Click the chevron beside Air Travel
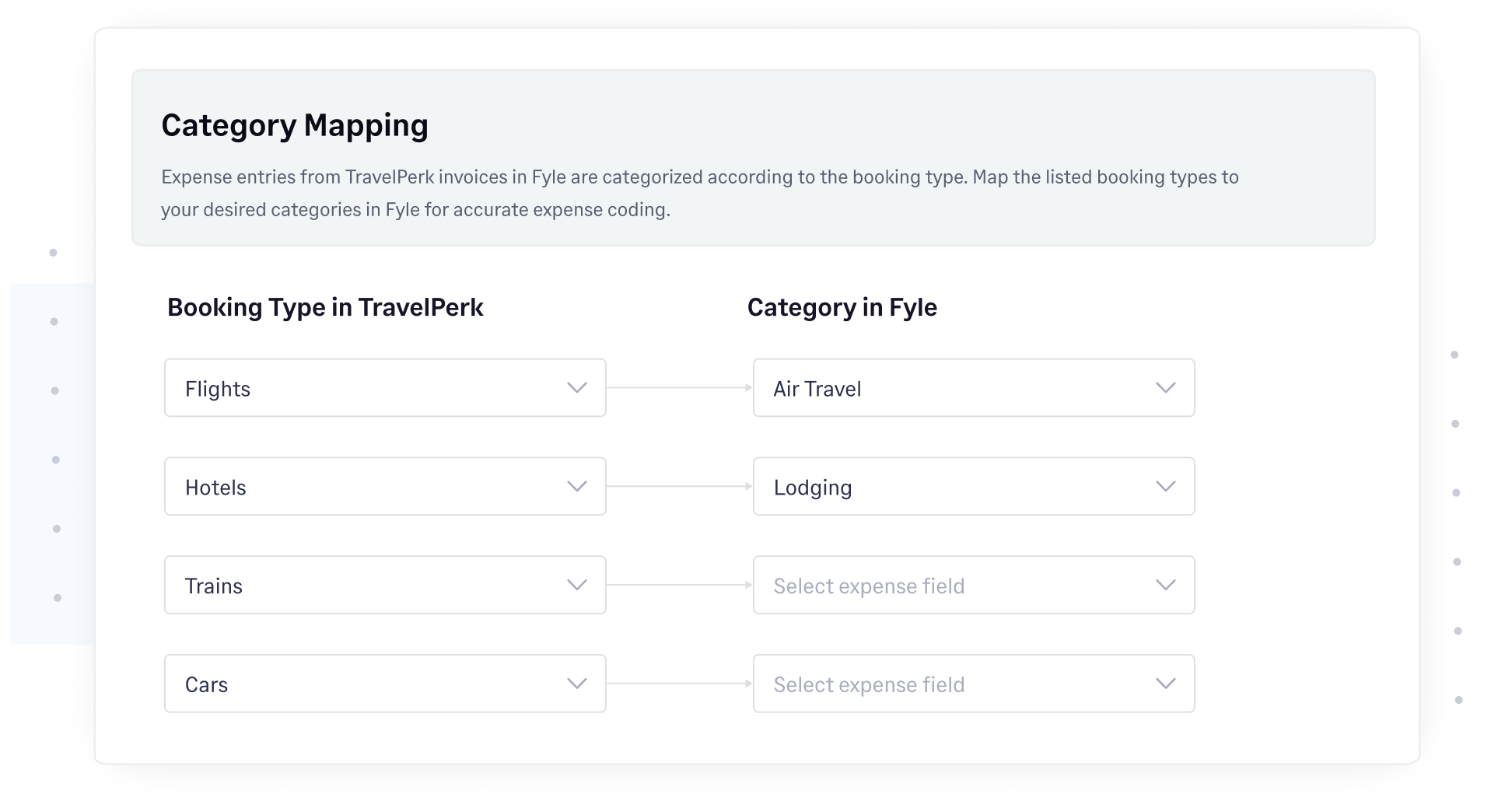The height and width of the screenshot is (808, 1512). click(1165, 388)
